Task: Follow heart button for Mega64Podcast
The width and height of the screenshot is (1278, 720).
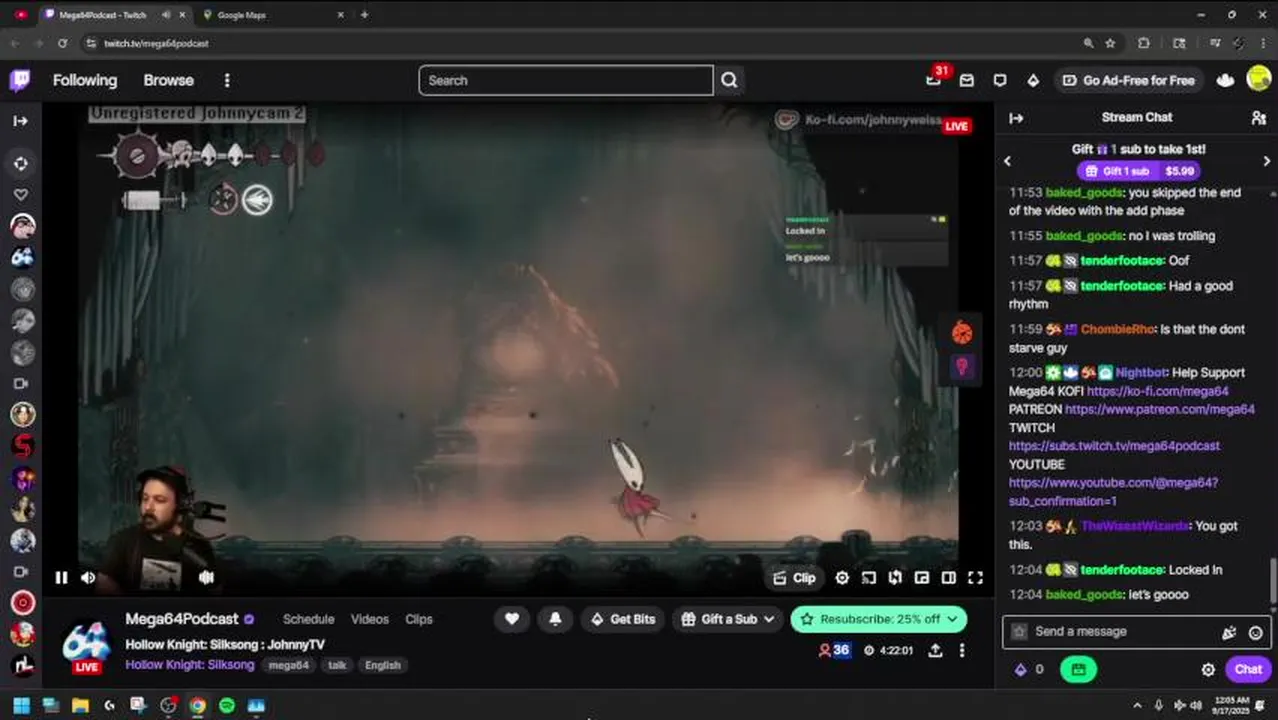Action: click(511, 619)
